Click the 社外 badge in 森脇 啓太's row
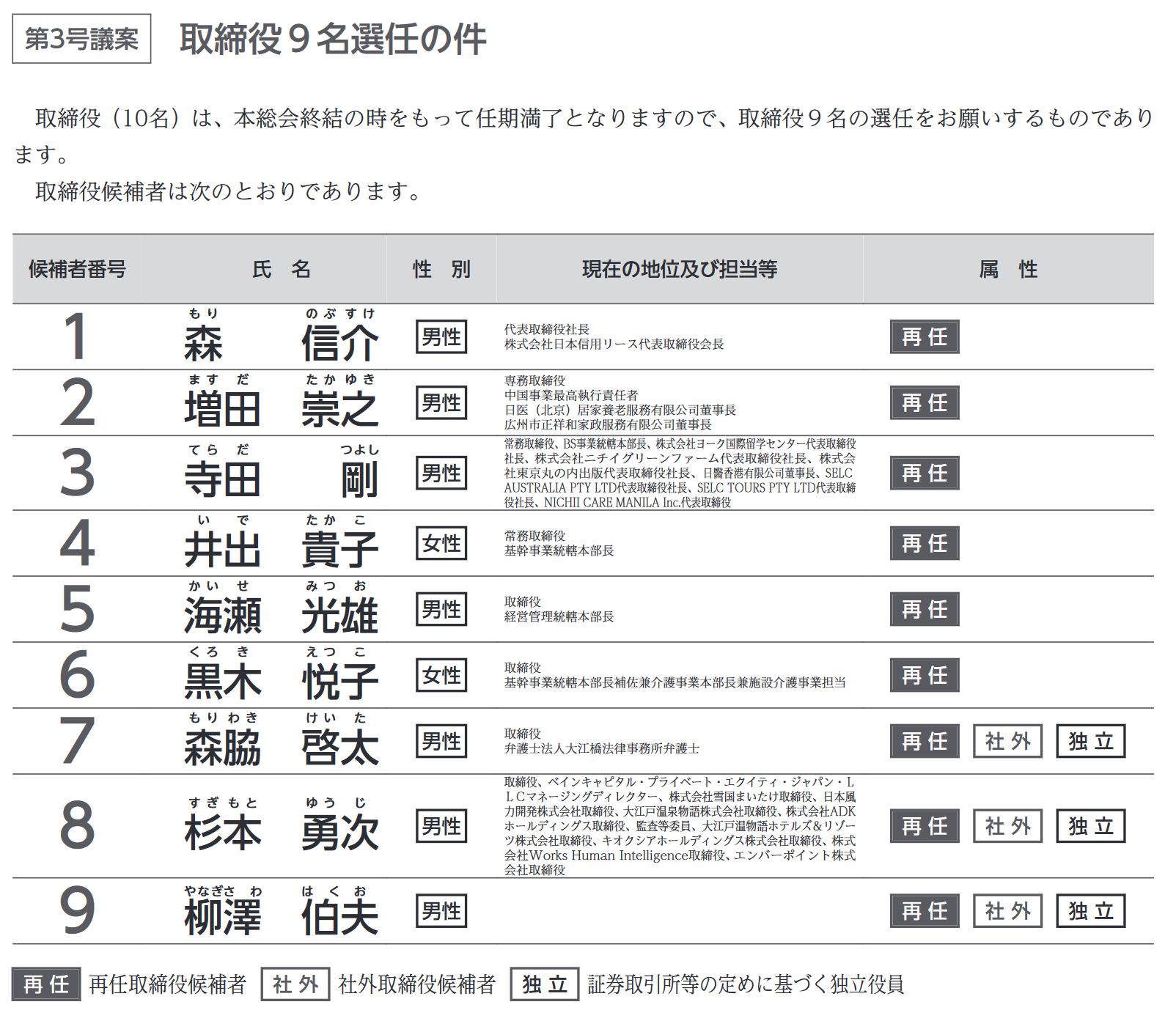Viewport: 1176px width, 1010px height. coord(1008,741)
